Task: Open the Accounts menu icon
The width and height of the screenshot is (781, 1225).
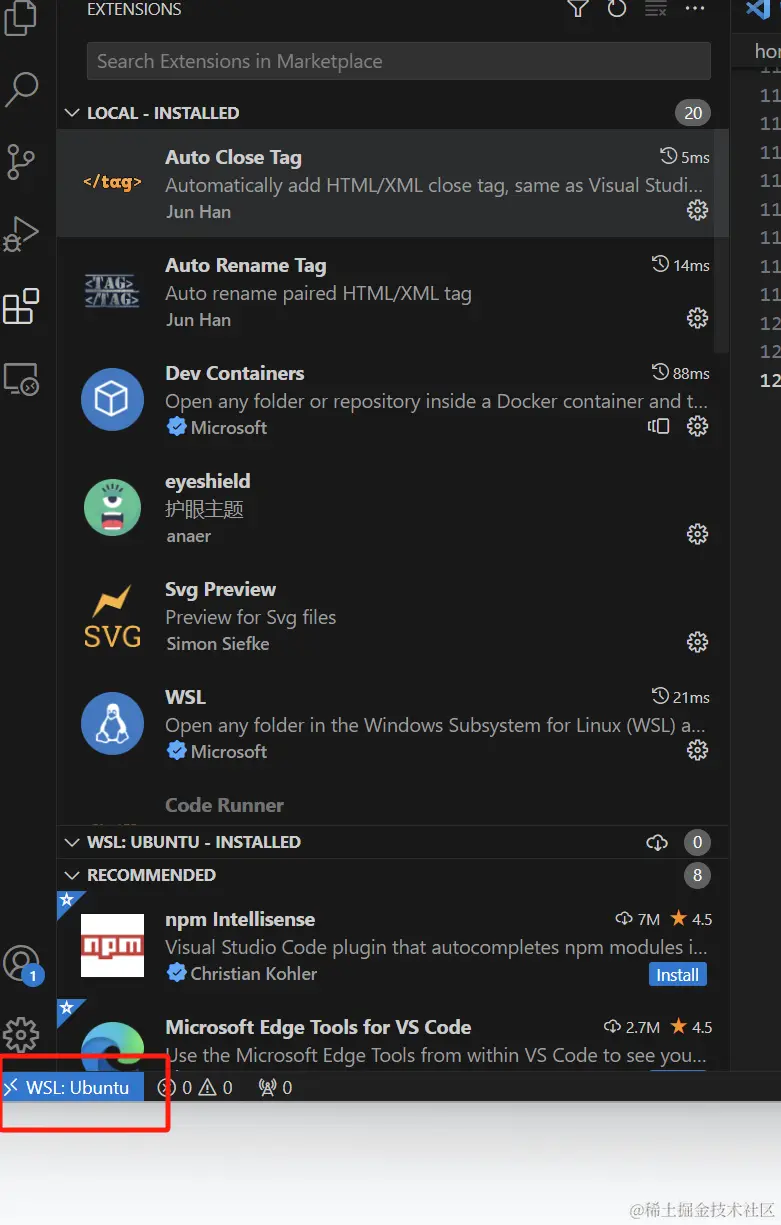Action: (x=21, y=964)
